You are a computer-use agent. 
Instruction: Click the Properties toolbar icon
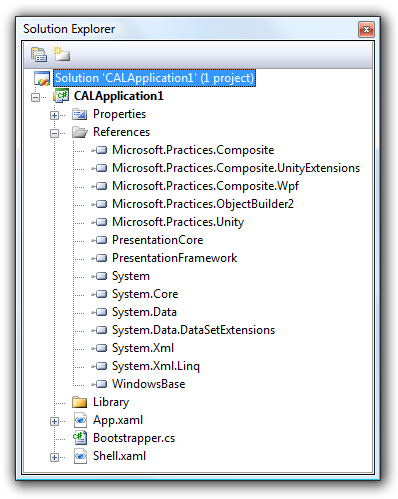click(39, 54)
